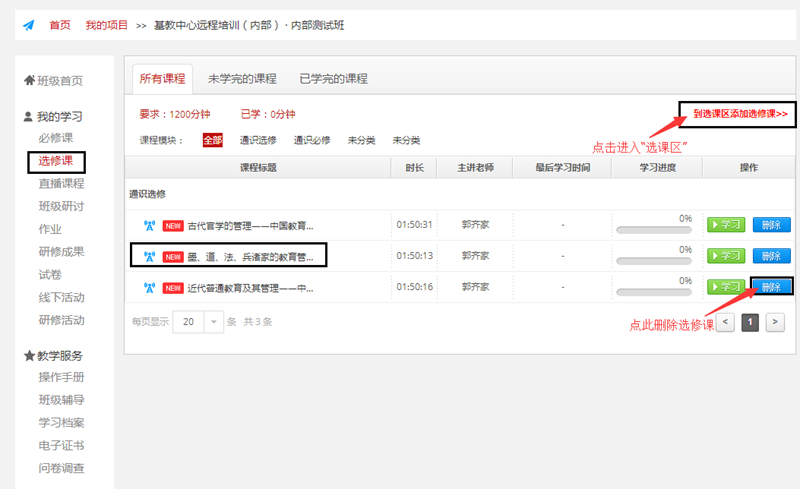Viewport: 800px width, 489px height.
Task: Open course title 近代普通教育及其管理——中...
Action: (x=251, y=288)
